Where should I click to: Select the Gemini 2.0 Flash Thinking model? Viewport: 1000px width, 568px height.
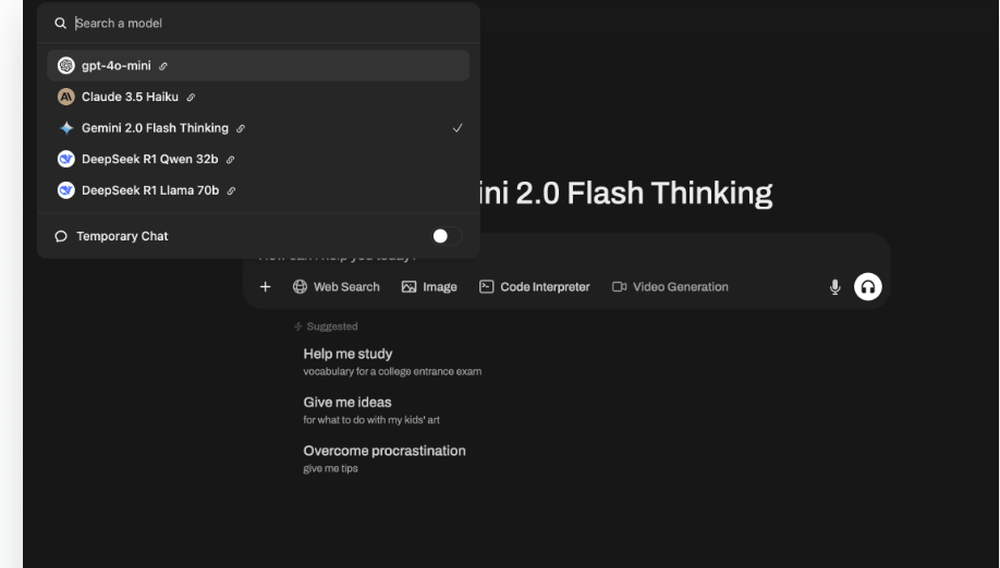pyautogui.click(x=258, y=128)
